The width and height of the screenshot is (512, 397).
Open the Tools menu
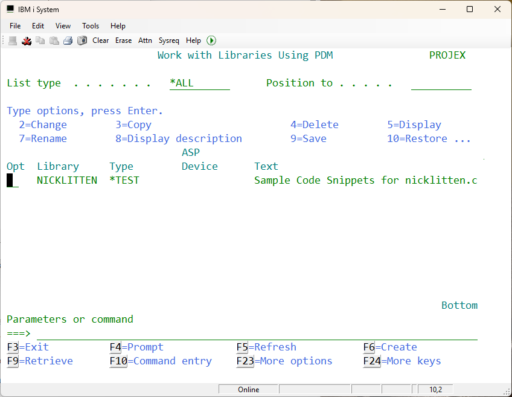coord(90,26)
